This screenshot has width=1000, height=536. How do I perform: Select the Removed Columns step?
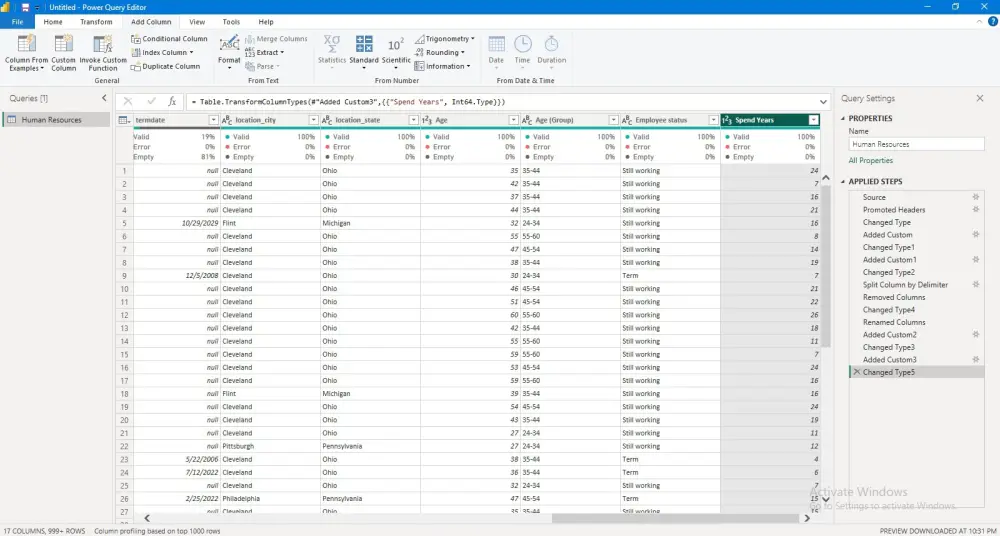(x=893, y=297)
